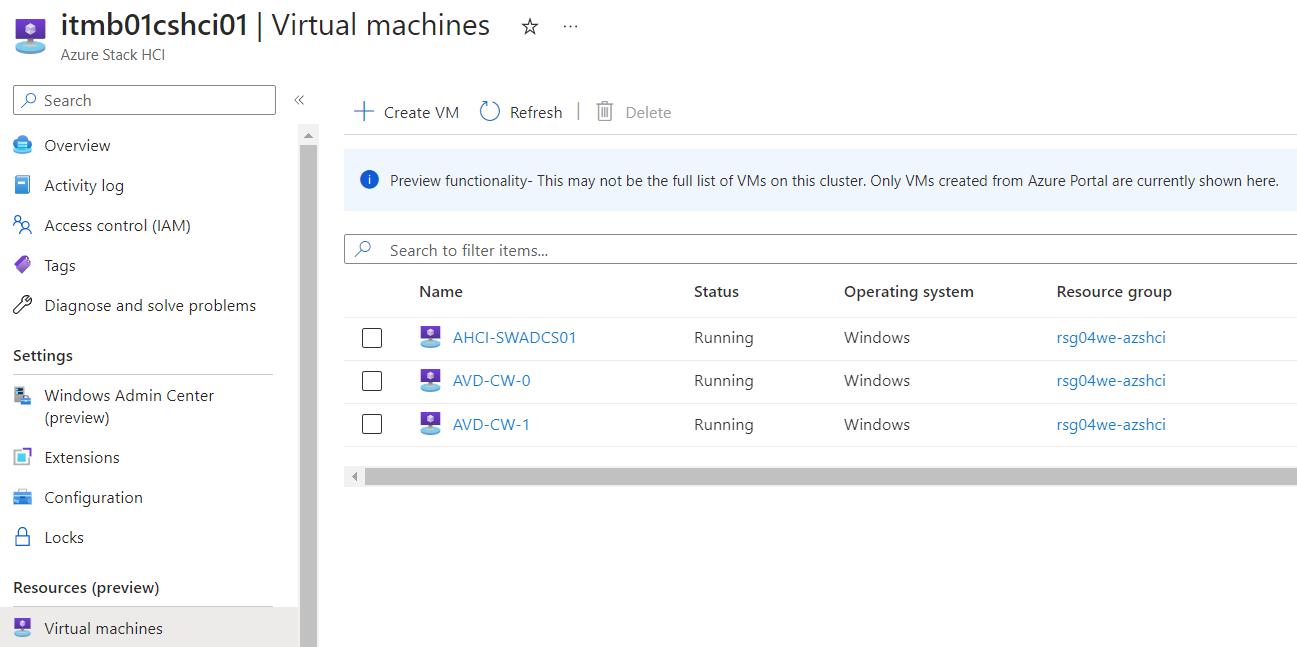The width and height of the screenshot is (1297, 647).
Task: Open Tags from the sidebar
Action: (x=59, y=266)
